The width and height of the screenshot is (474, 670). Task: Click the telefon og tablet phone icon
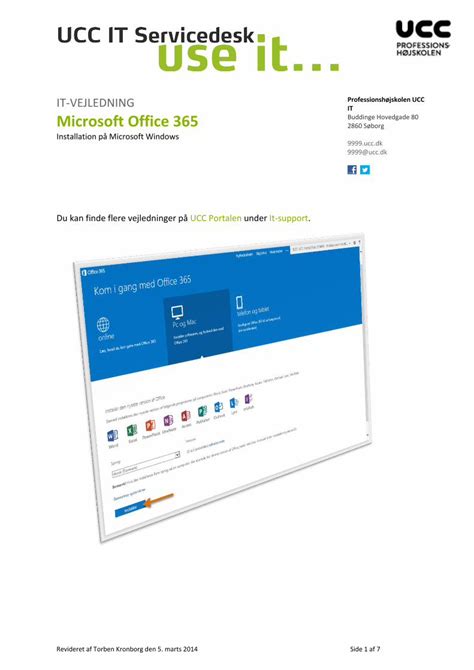[x=239, y=303]
